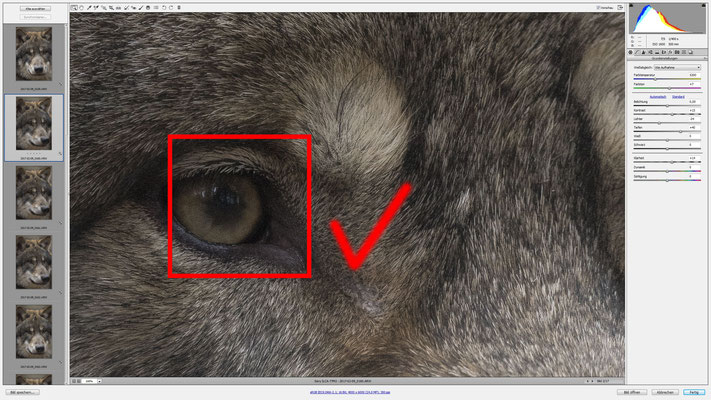The height and width of the screenshot is (400, 711).
Task: Click the Belichtung slider handle
Action: pos(667,105)
